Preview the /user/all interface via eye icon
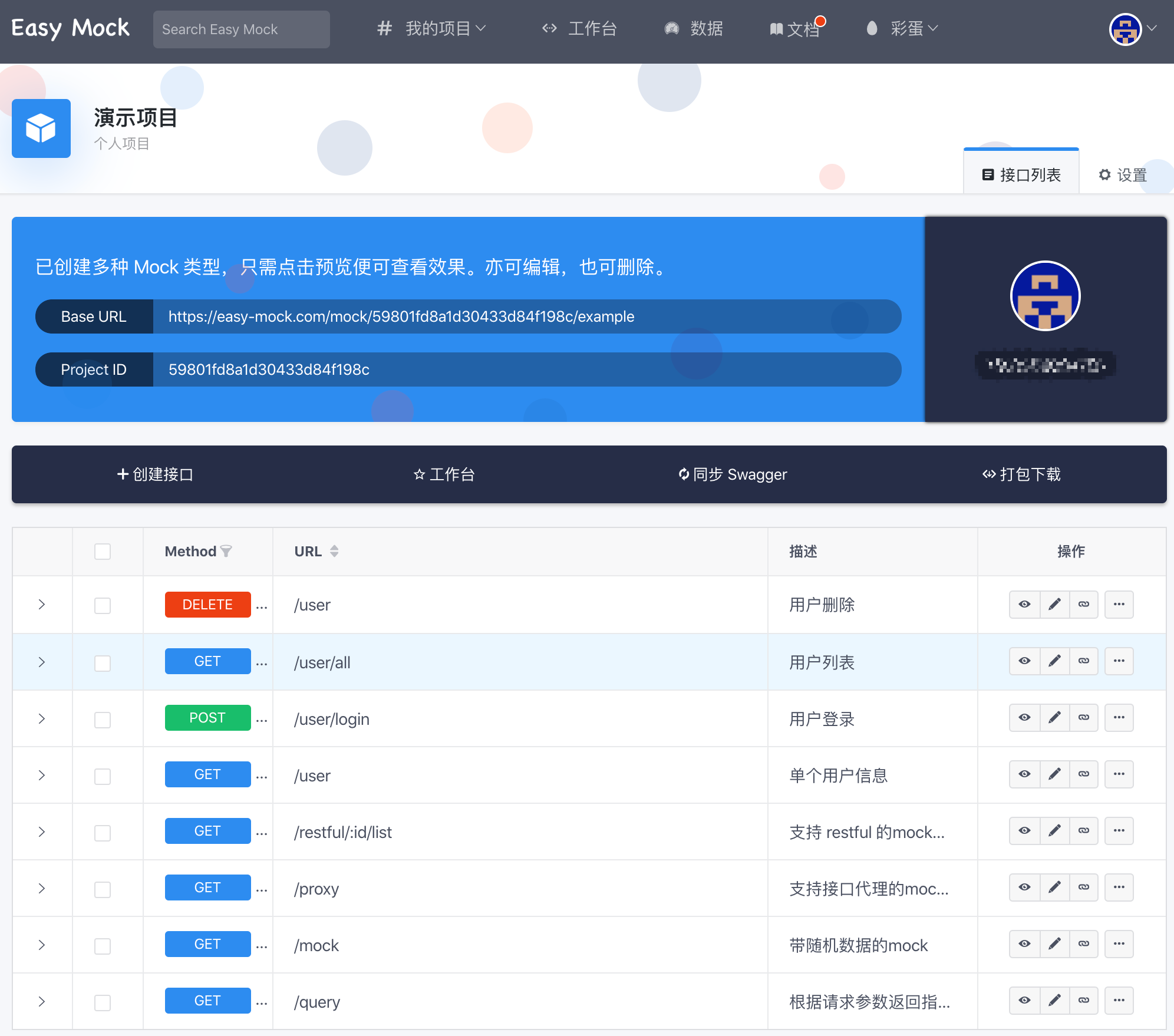This screenshot has height=1036, width=1174. click(x=1024, y=661)
